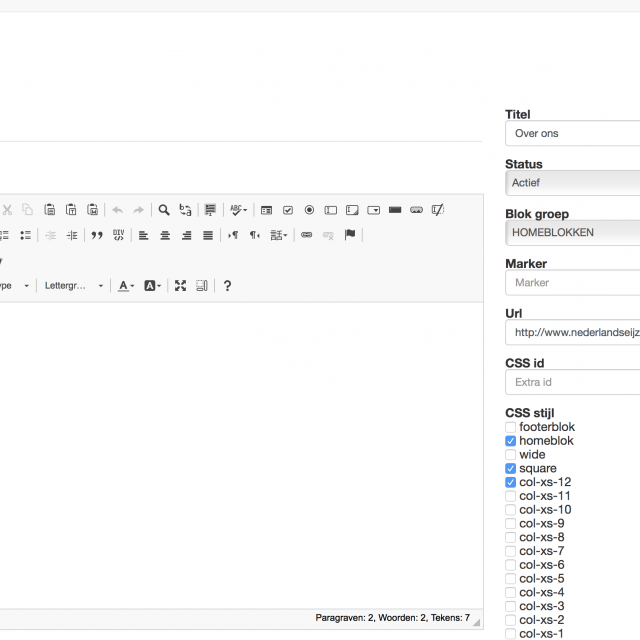Image resolution: width=640 pixels, height=640 pixels.
Task: Expand the Lettergrootte font size dropdown
Action: point(73,286)
